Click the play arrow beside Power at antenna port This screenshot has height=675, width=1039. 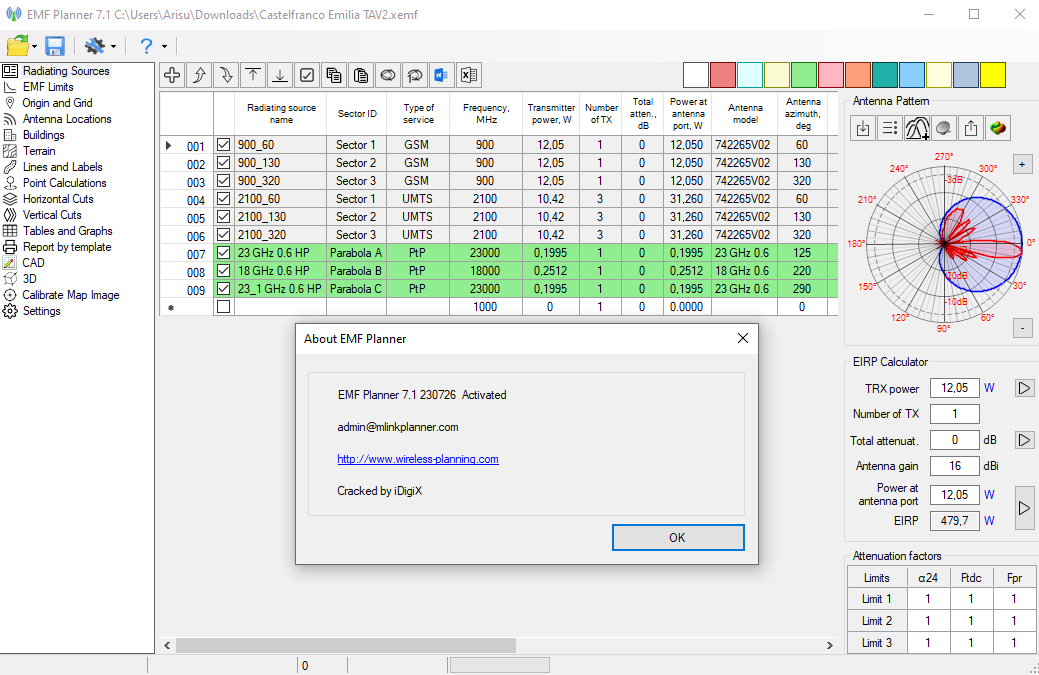[1024, 508]
